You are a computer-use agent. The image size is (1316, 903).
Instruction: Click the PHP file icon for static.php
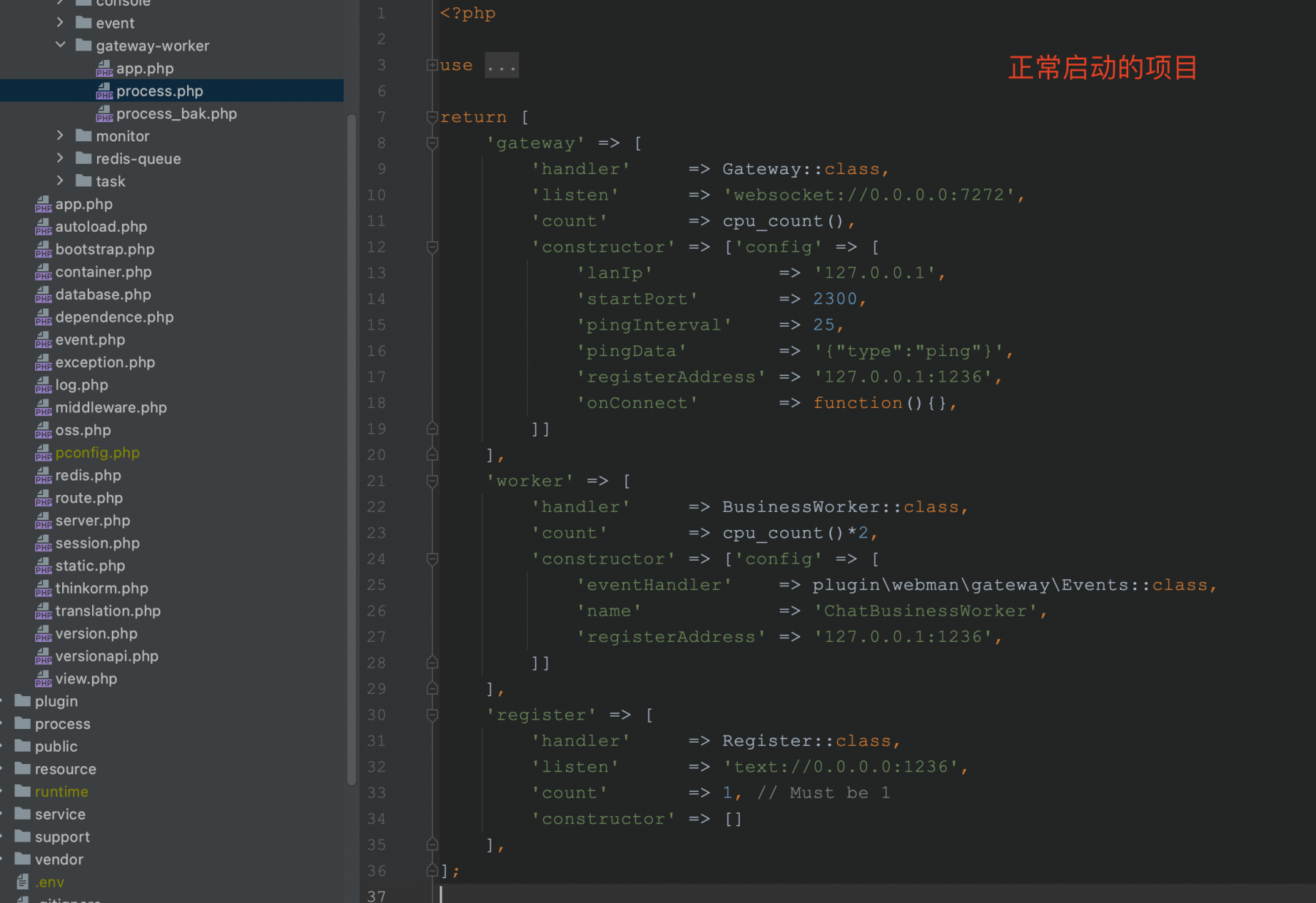[43, 566]
